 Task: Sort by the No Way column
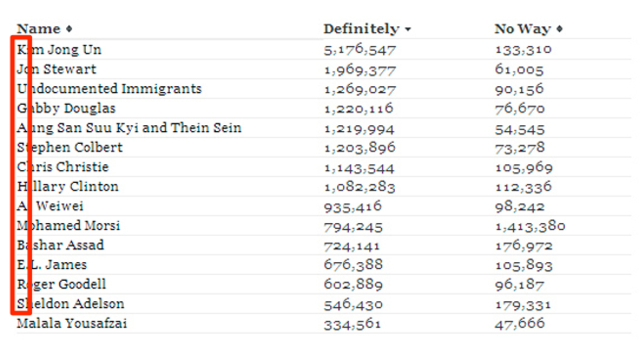[x=528, y=29]
